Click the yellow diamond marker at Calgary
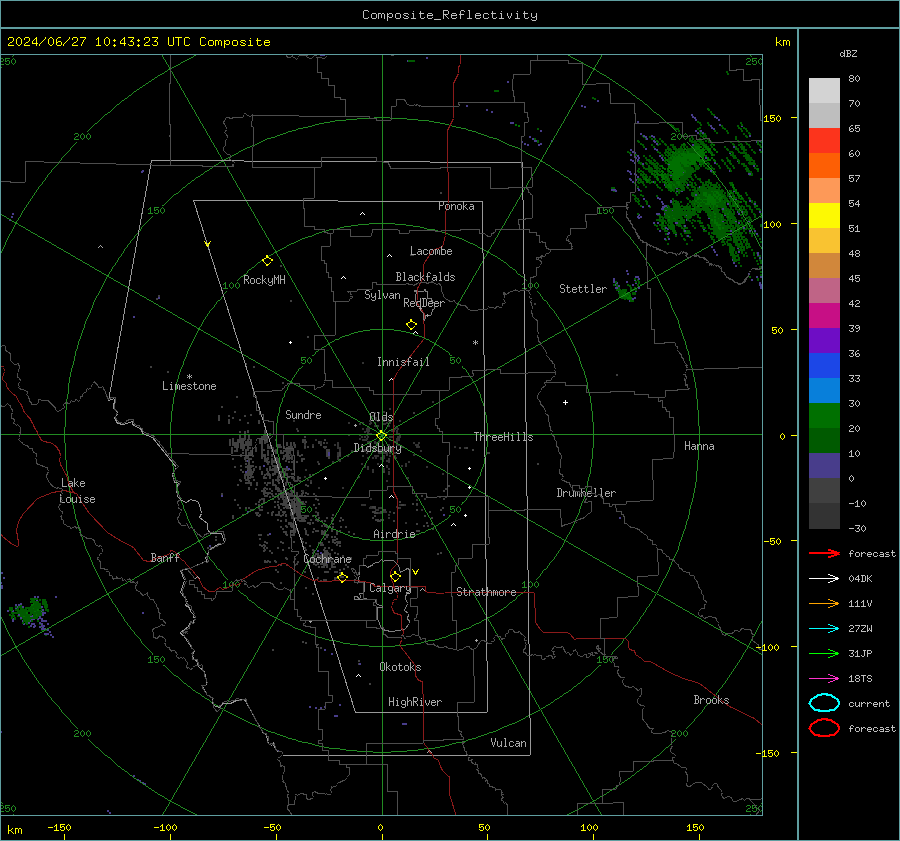The image size is (900, 841). 395,576
